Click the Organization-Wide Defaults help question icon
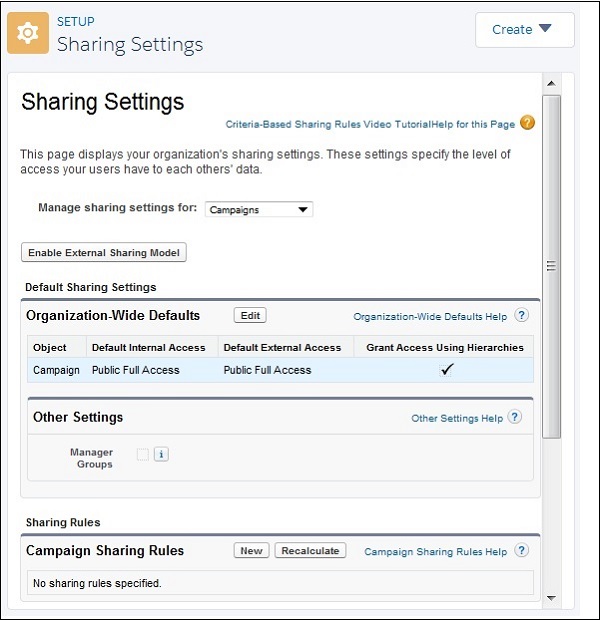Screen dimensions: 600x620 (521, 316)
